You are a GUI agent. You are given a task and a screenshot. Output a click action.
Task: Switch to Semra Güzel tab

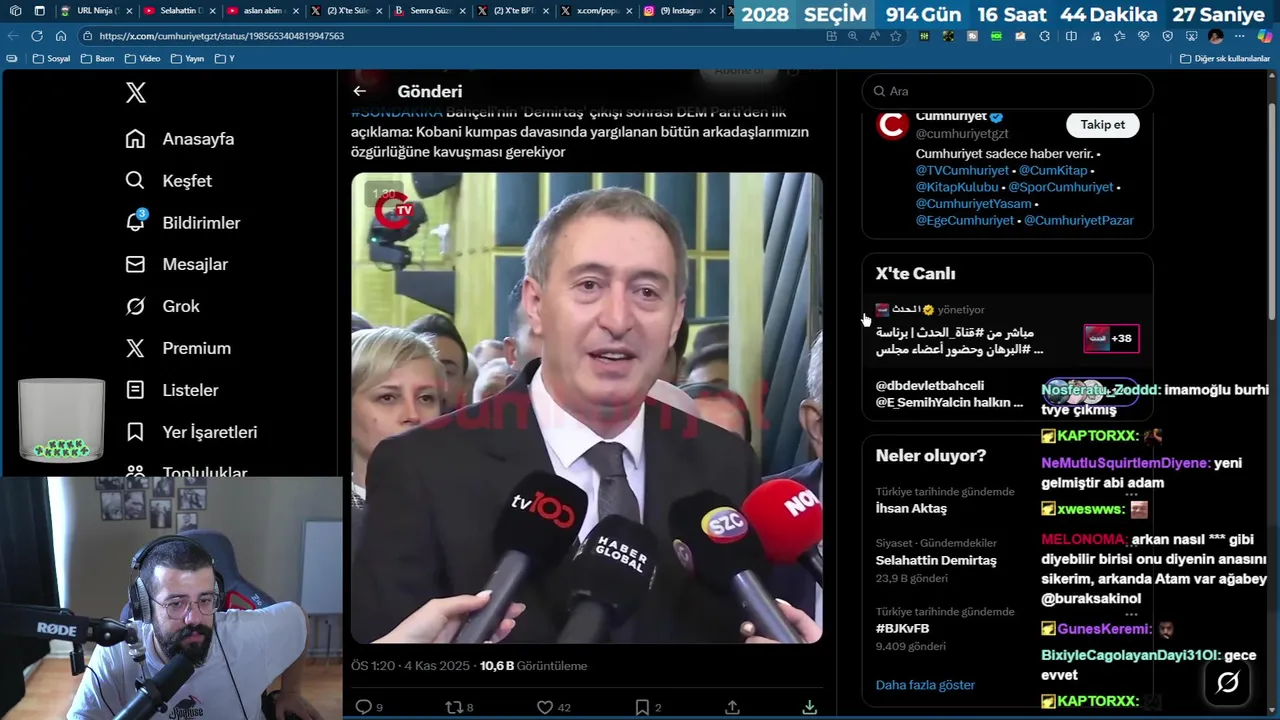coord(430,11)
